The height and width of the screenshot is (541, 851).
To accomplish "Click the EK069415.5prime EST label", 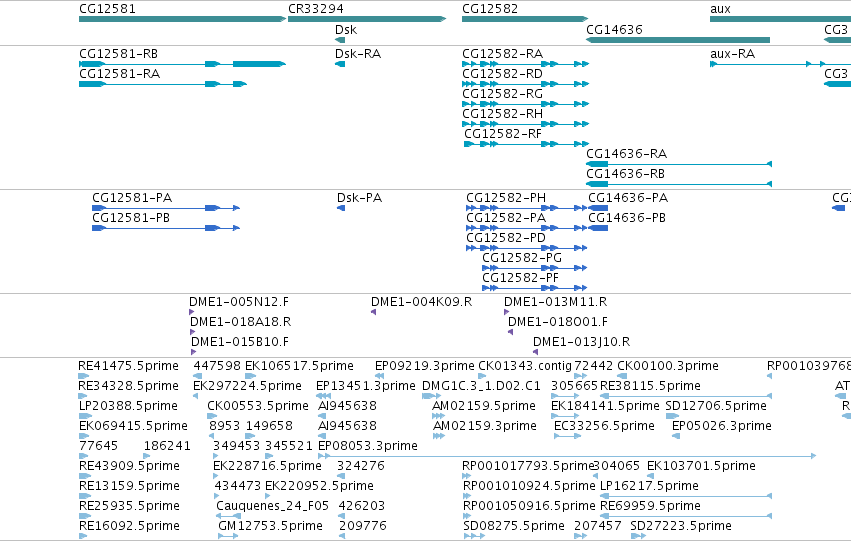I will click(x=134, y=427).
